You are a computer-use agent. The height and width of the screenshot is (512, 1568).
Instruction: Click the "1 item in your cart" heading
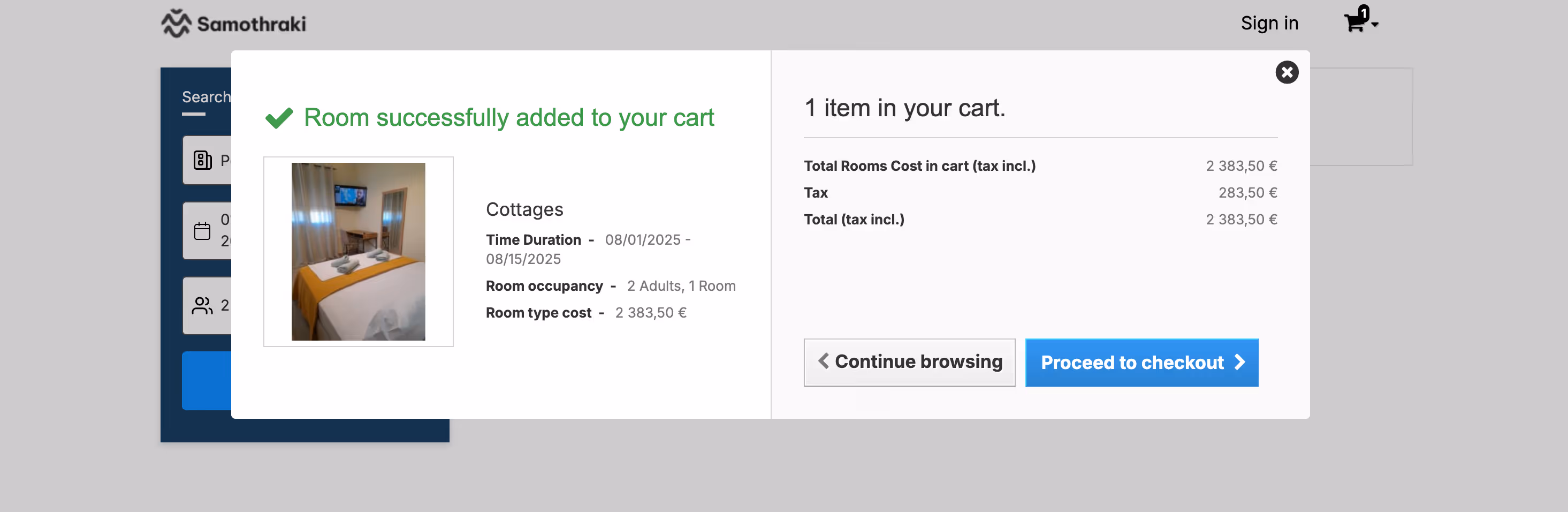(x=904, y=108)
